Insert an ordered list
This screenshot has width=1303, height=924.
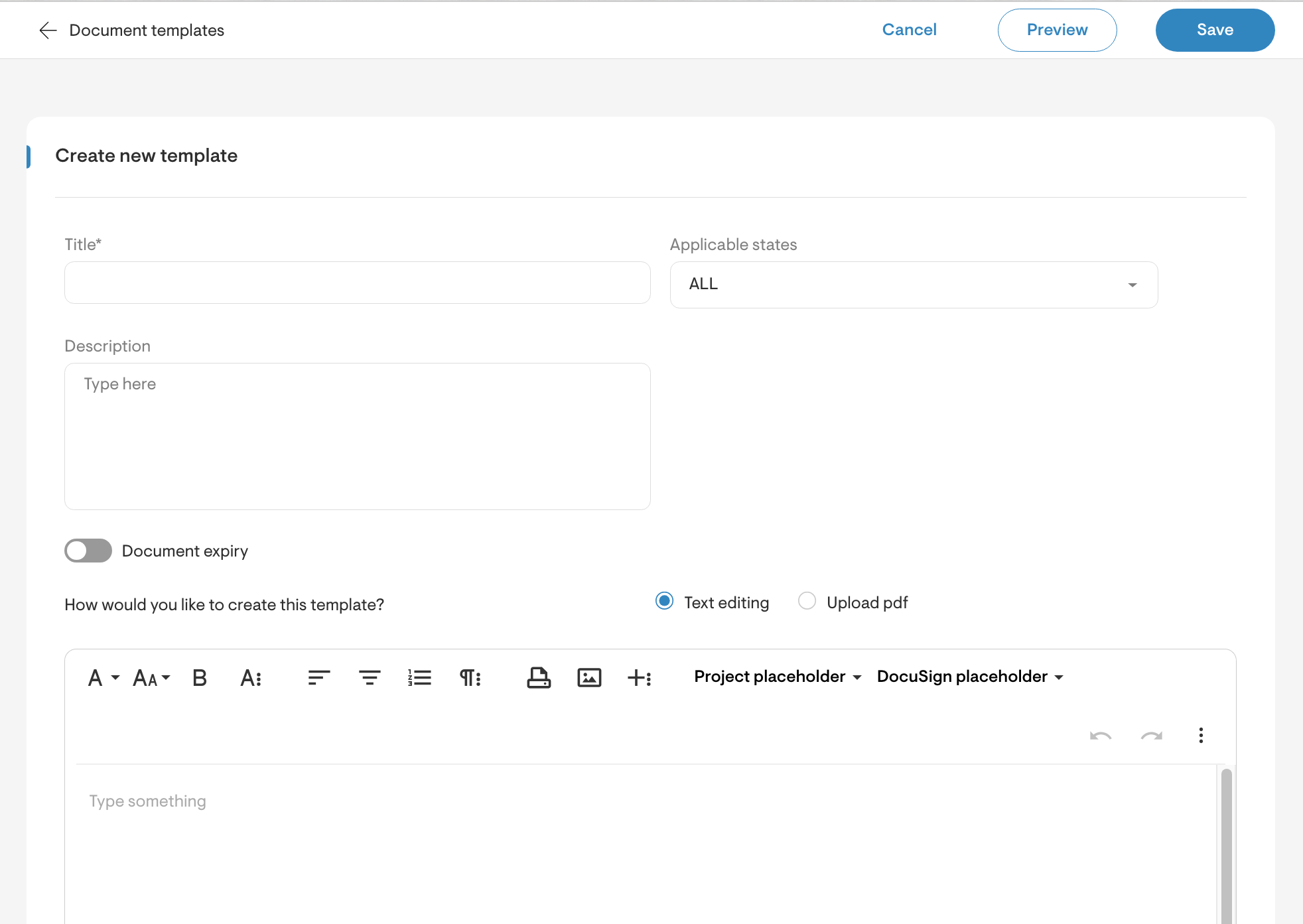[x=420, y=678]
